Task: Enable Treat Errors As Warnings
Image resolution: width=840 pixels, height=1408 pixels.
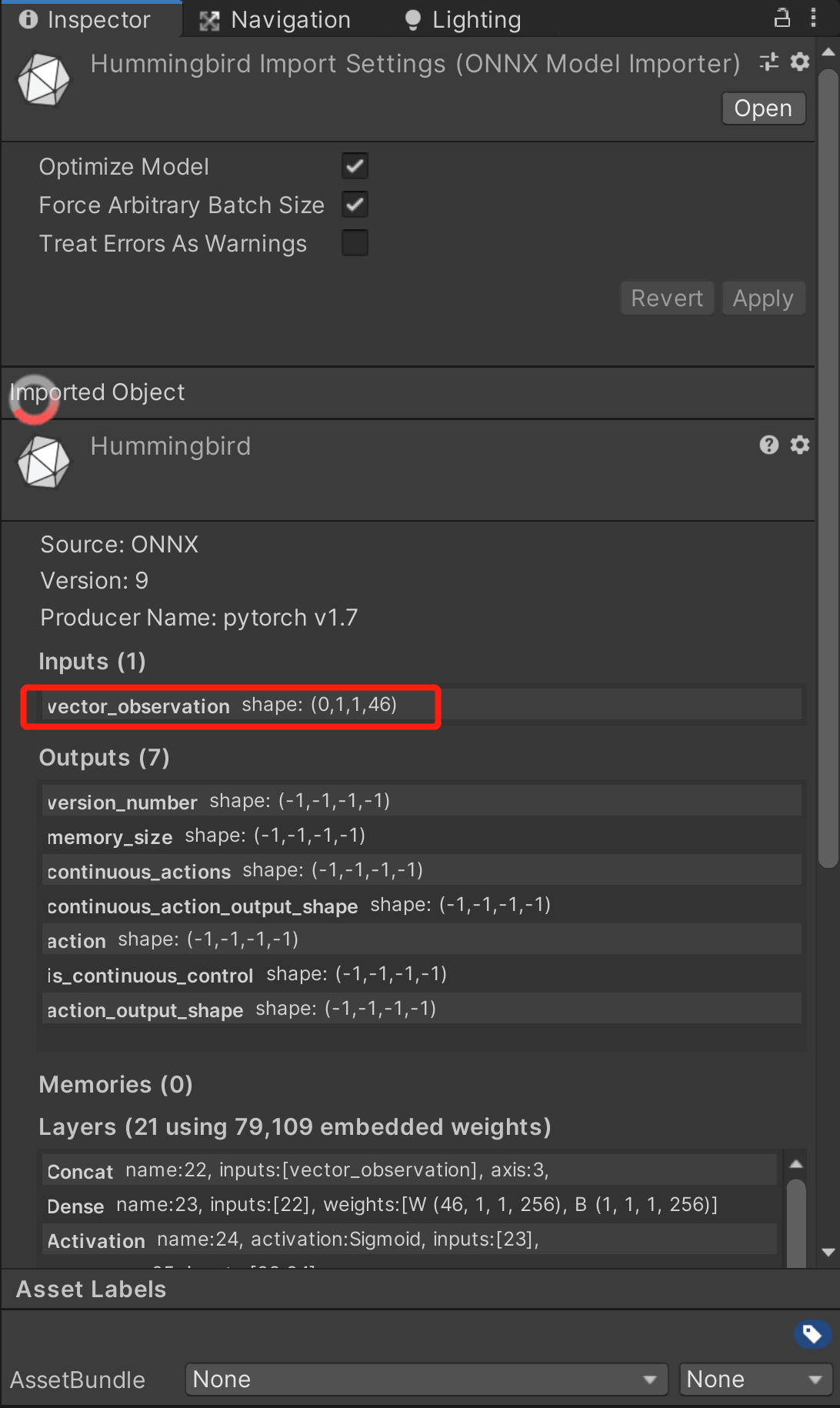Action: pyautogui.click(x=355, y=242)
